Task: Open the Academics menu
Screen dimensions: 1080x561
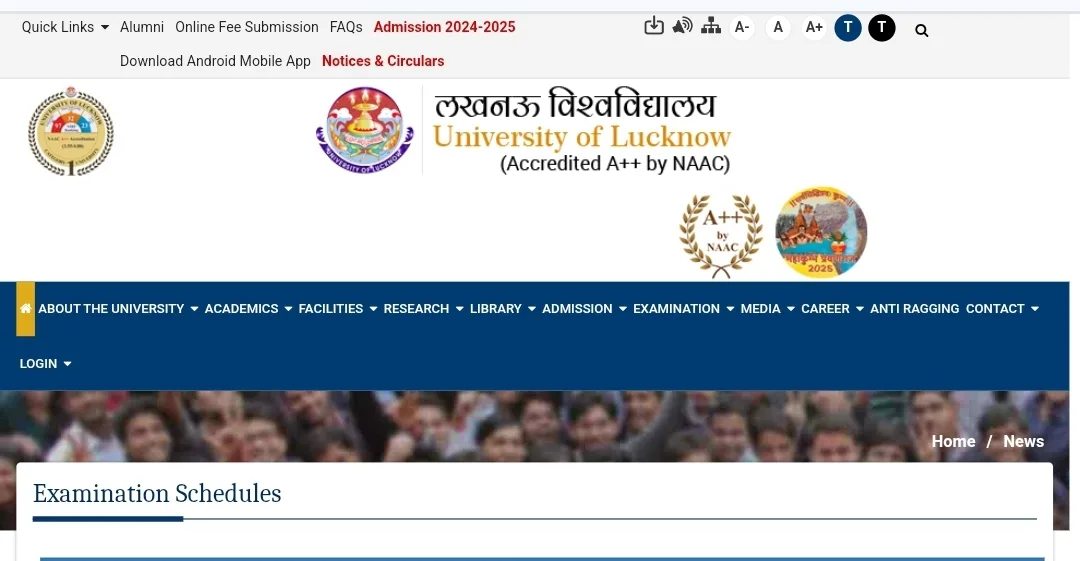Action: point(247,309)
